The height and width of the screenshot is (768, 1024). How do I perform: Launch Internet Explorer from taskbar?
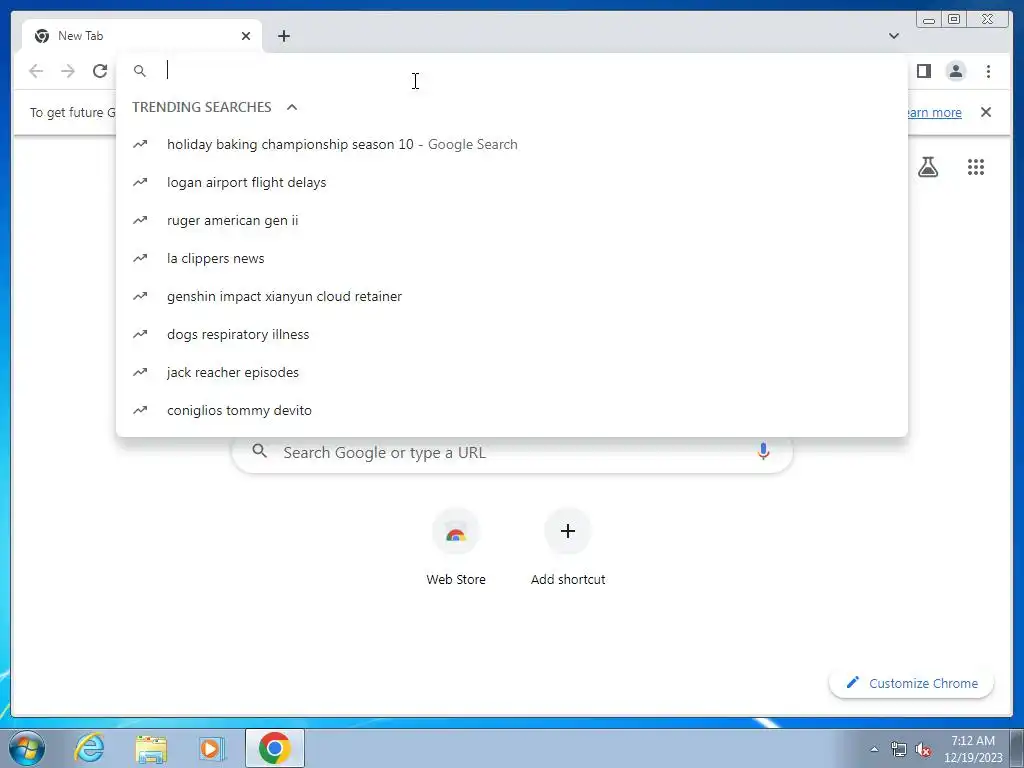[89, 748]
